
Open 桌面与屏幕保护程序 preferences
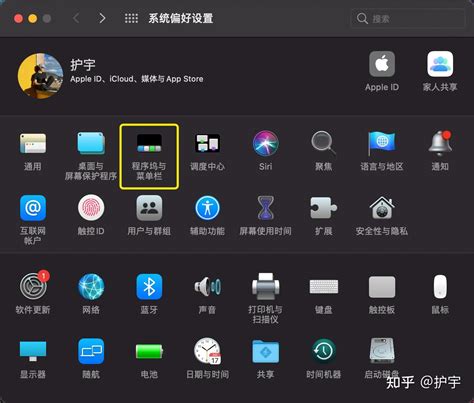91,143
